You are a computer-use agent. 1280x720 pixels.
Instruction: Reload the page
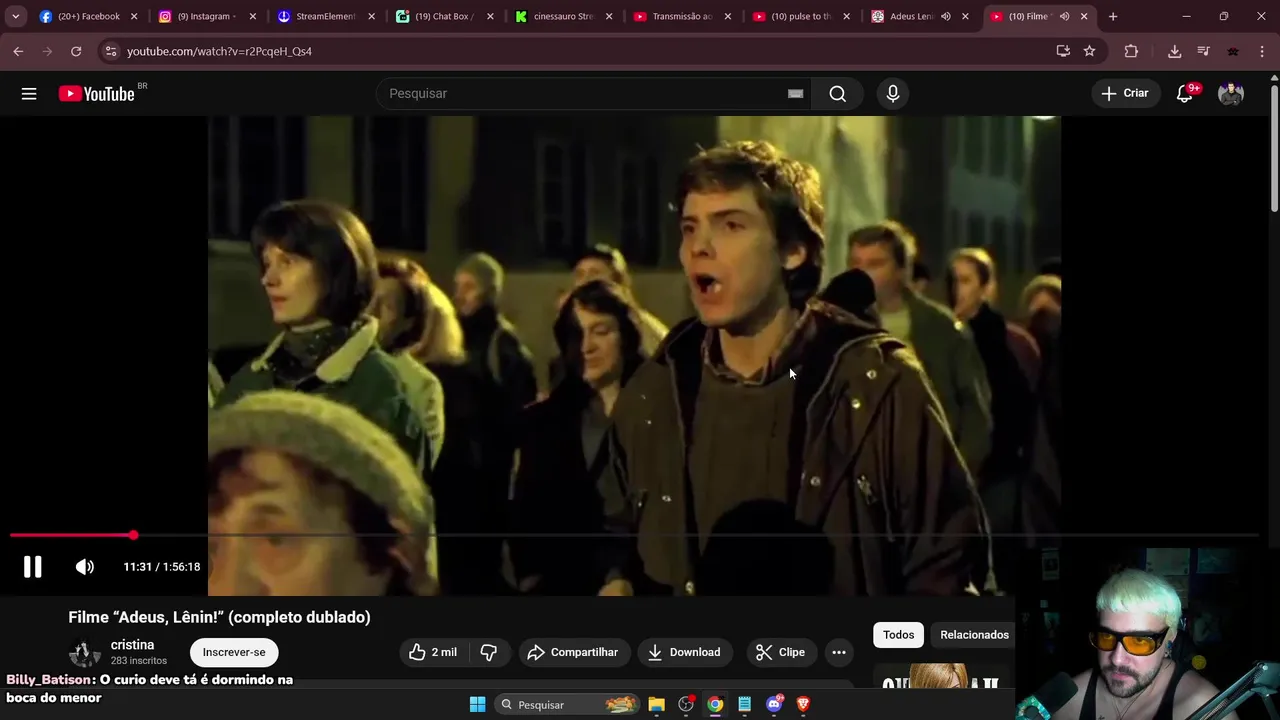[76, 51]
